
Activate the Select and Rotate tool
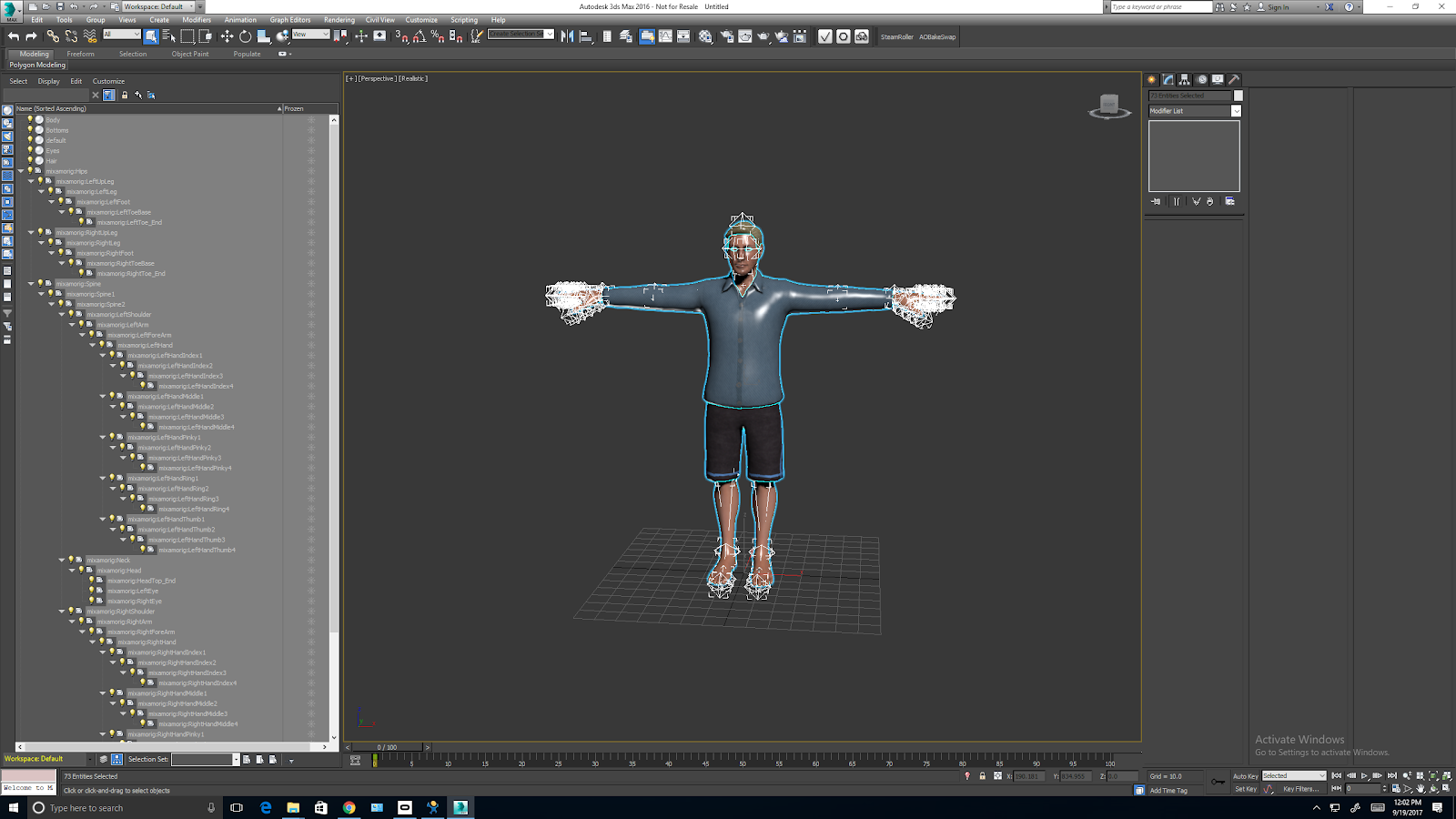pos(245,36)
